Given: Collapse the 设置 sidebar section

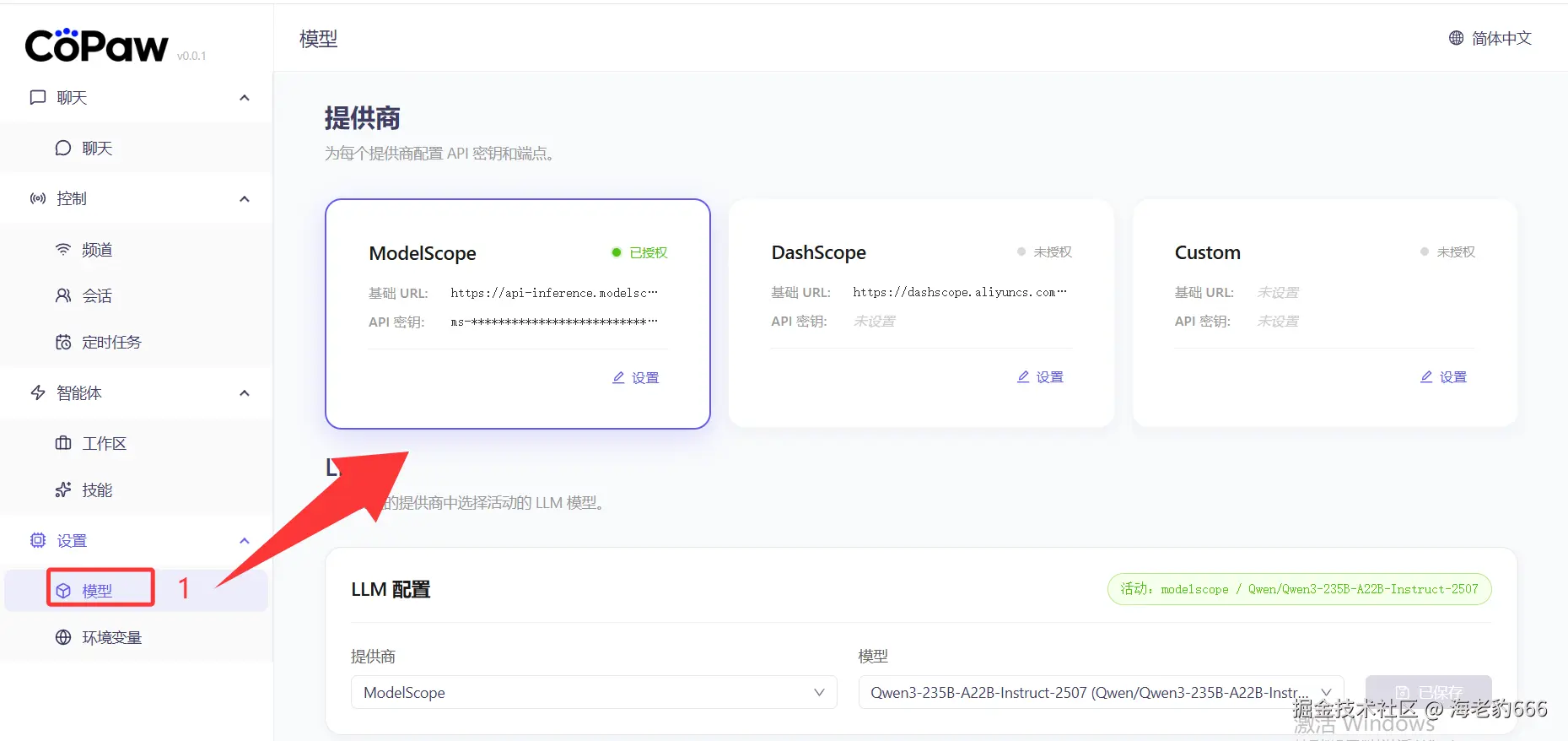Looking at the screenshot, I should click(245, 541).
